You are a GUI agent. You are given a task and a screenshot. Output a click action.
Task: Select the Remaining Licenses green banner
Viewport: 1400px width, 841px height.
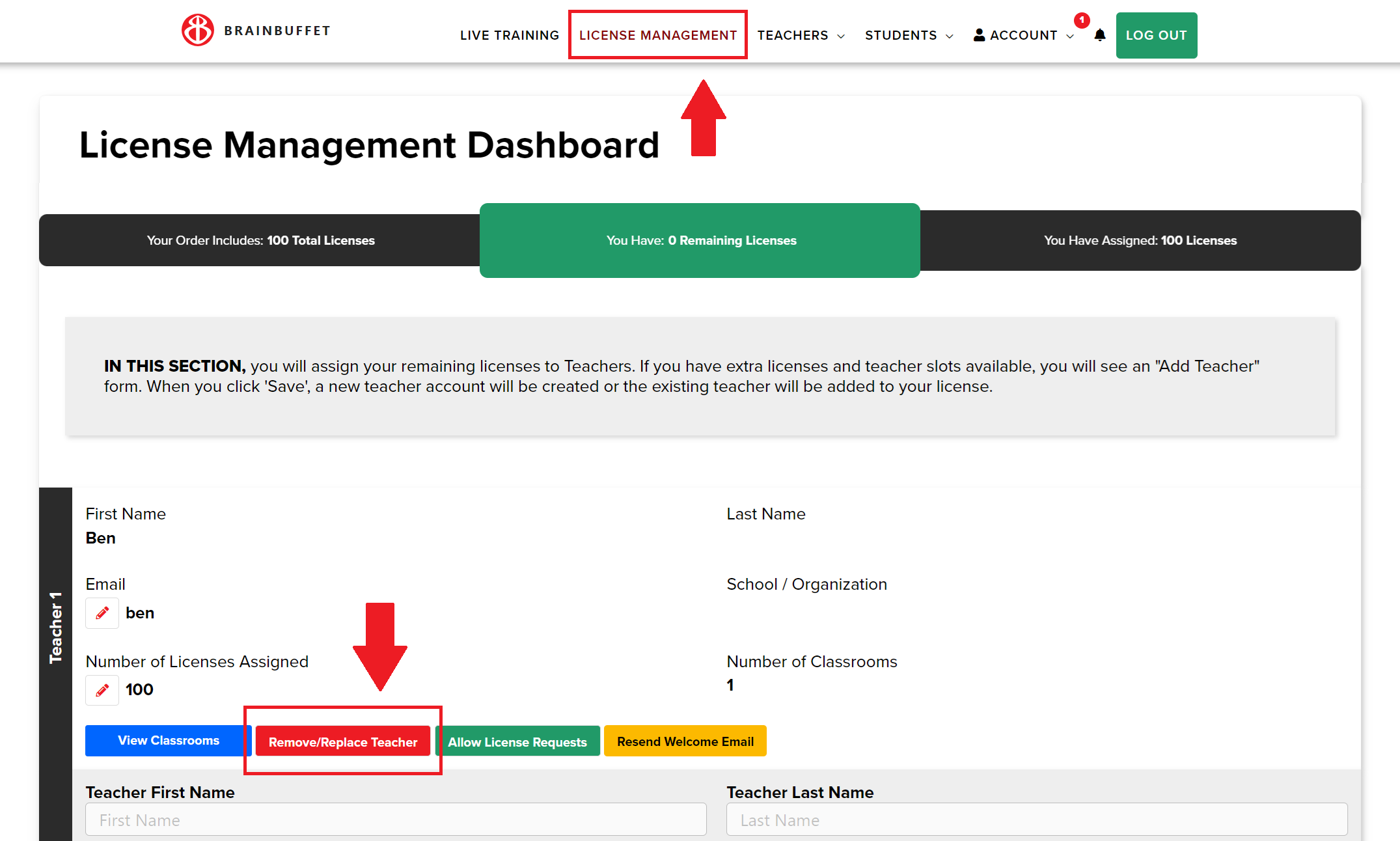[700, 240]
